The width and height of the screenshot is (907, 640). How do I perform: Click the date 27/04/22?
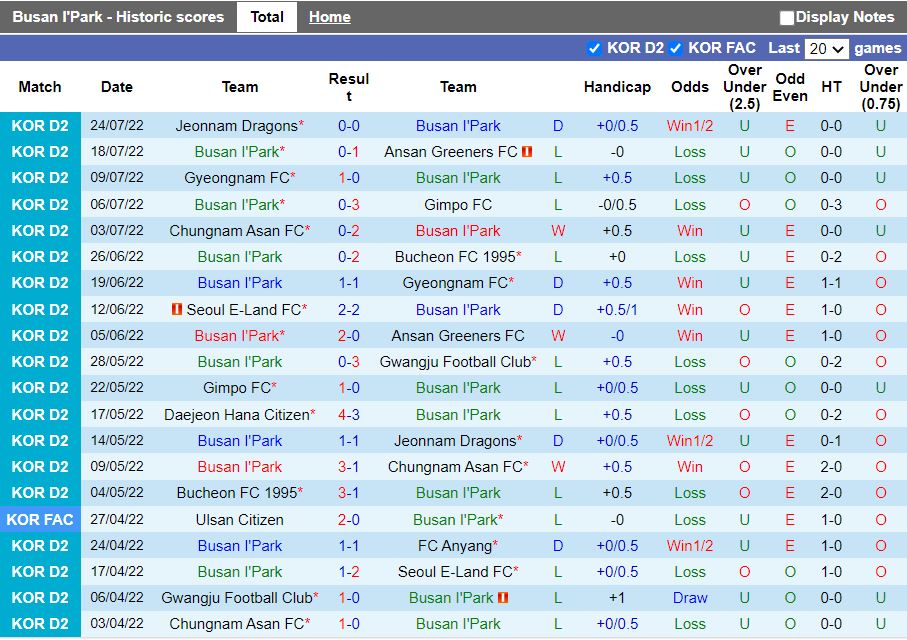(x=117, y=520)
